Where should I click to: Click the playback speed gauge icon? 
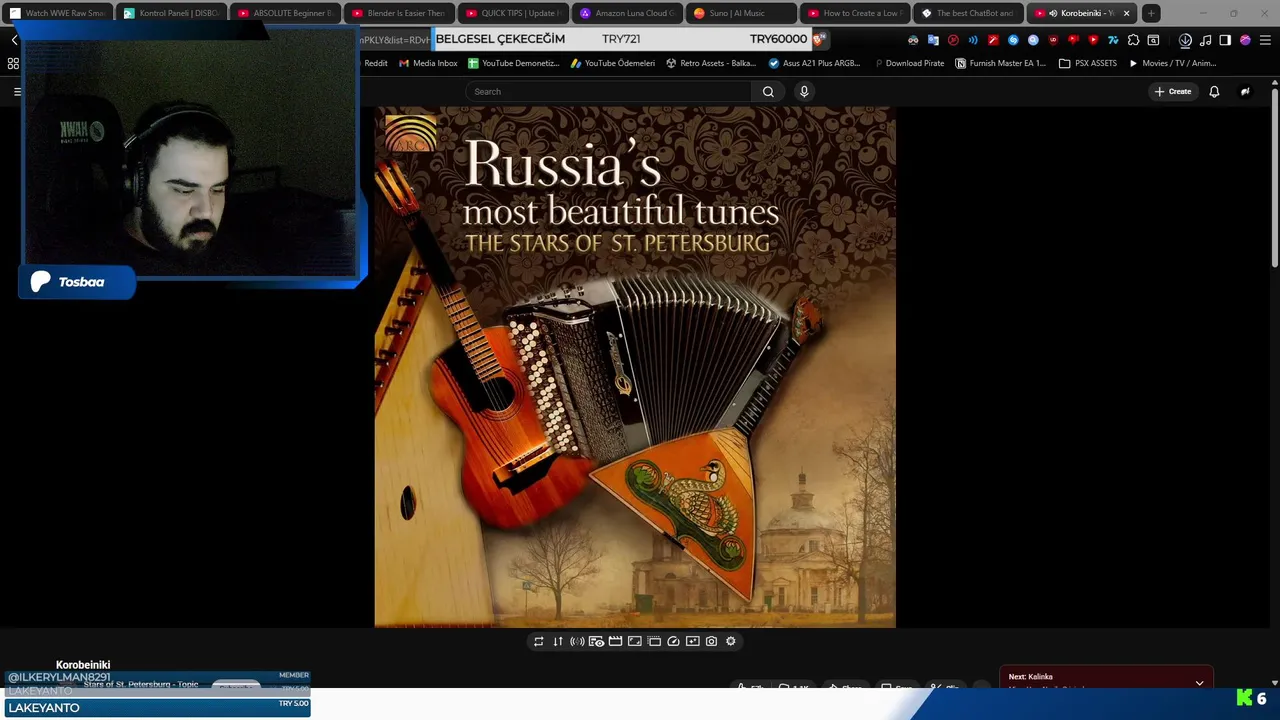click(x=673, y=641)
